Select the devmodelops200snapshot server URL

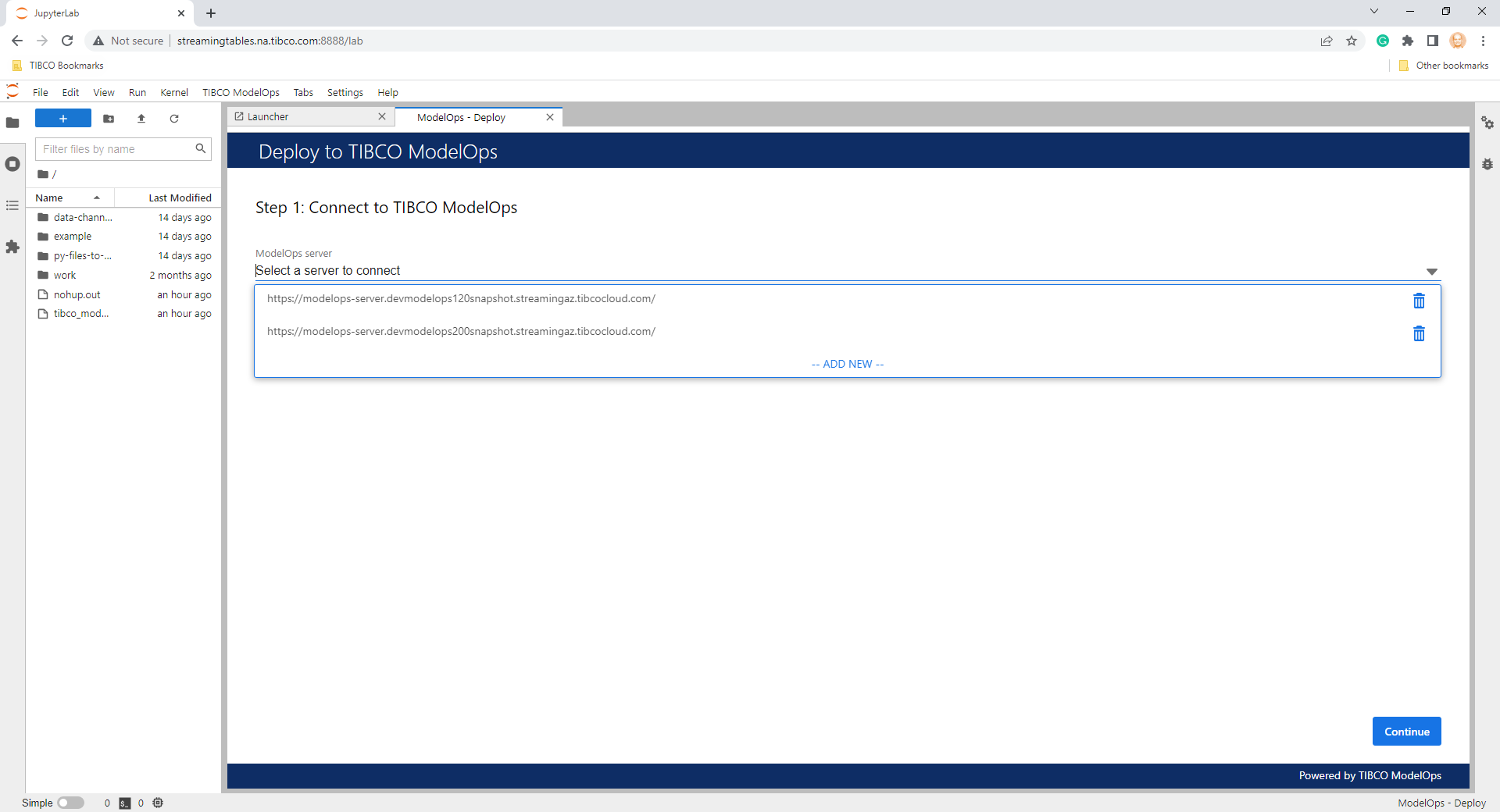tap(461, 331)
